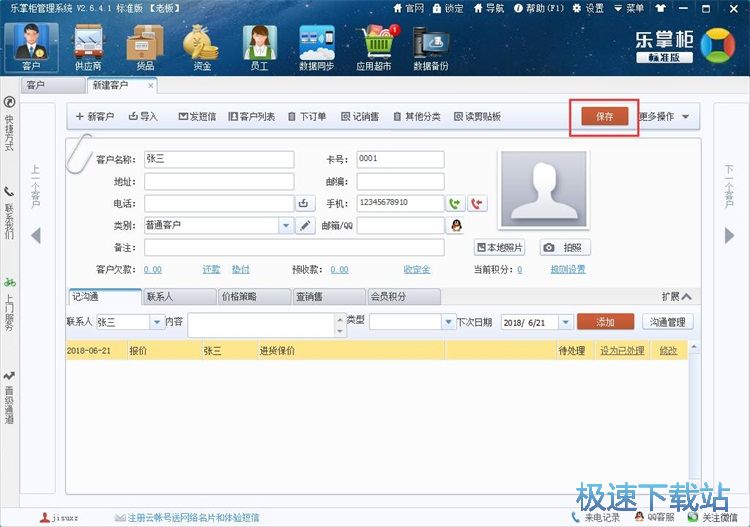Image resolution: width=750 pixels, height=527 pixels.
Task: Click green dial call icon by 手机
Action: pyautogui.click(x=455, y=203)
